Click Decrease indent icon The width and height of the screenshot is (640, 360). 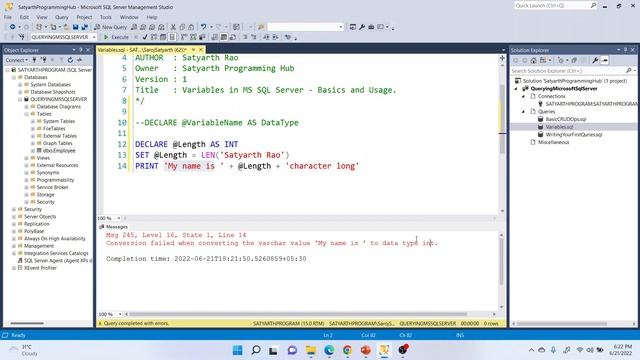pos(266,37)
